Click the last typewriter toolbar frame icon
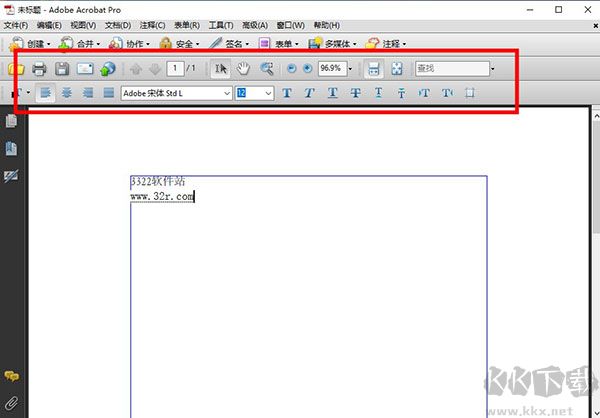This screenshot has width=600, height=418. coord(470,93)
